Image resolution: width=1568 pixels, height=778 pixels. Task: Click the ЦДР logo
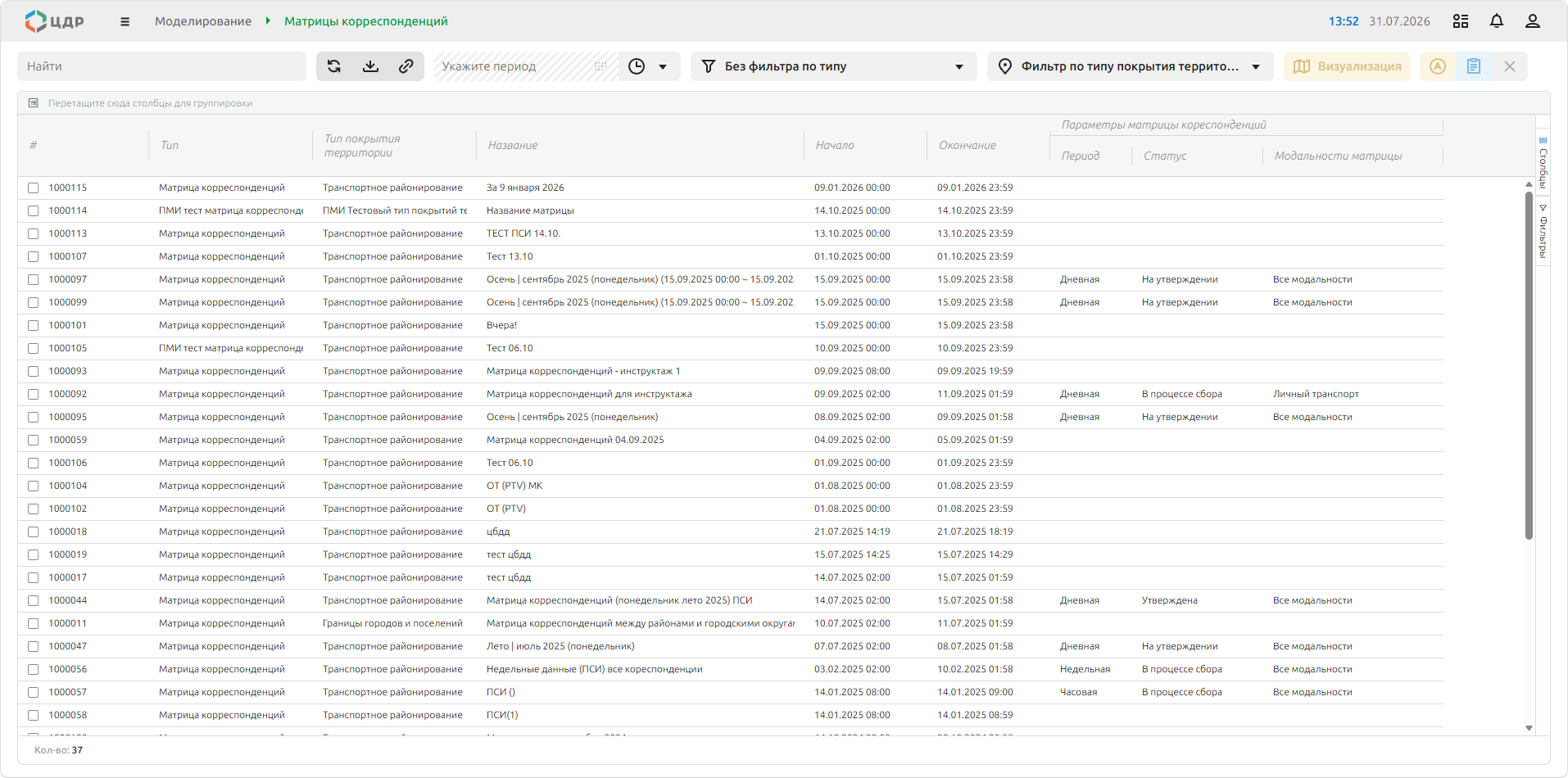54,21
